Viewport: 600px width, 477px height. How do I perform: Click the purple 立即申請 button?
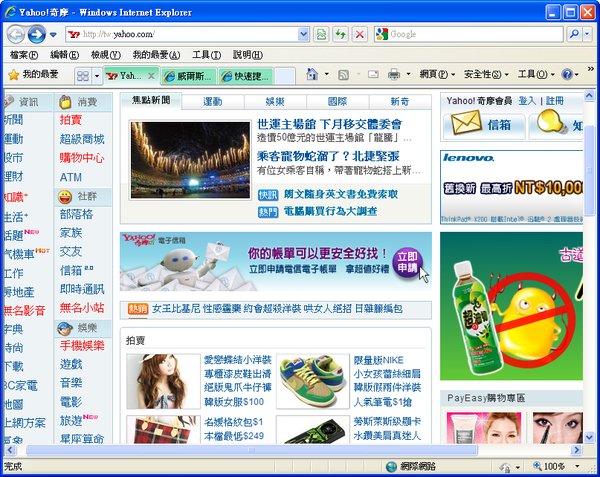(x=407, y=262)
